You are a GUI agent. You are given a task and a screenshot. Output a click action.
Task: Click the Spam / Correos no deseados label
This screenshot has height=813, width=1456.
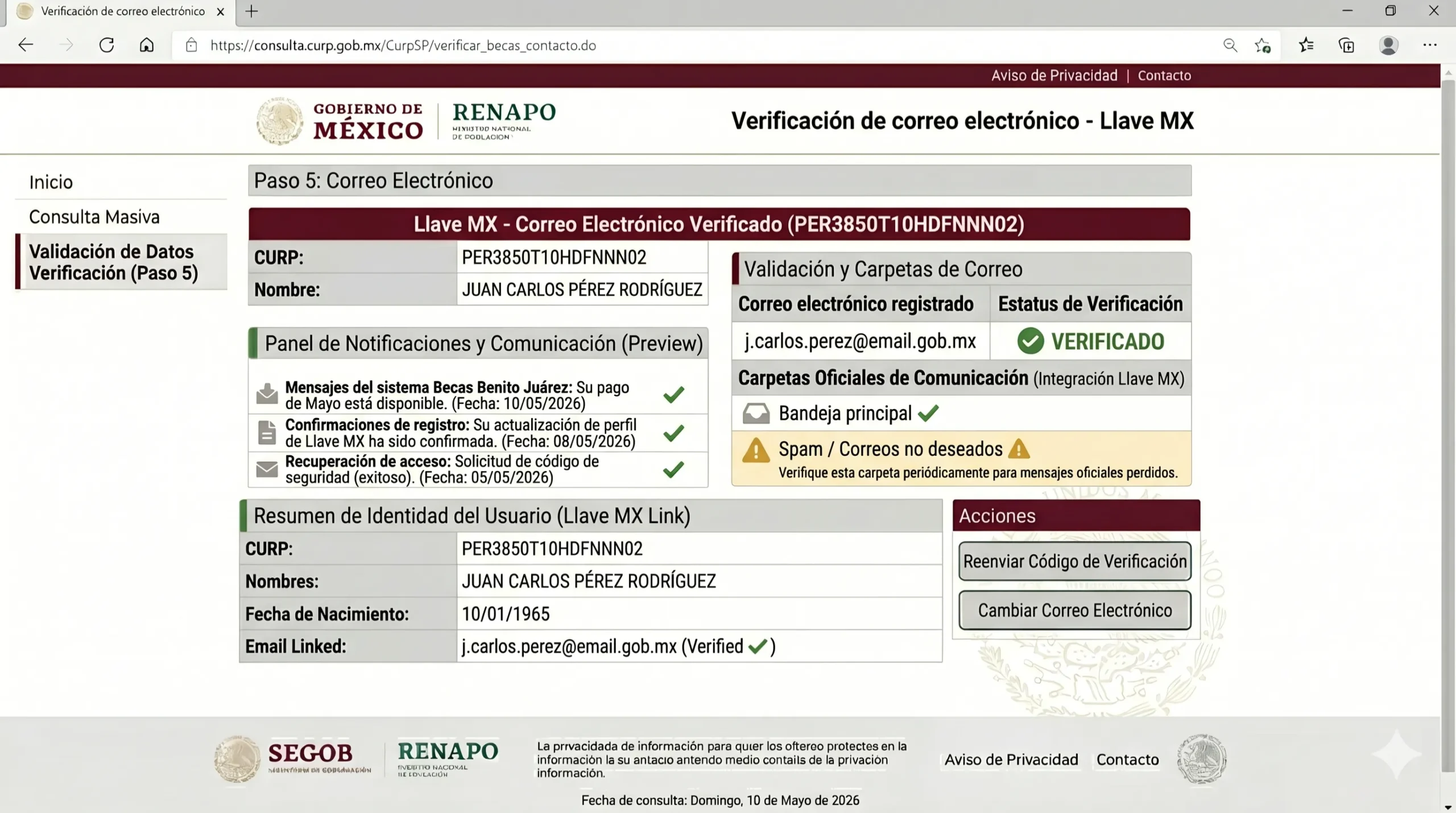(890, 449)
